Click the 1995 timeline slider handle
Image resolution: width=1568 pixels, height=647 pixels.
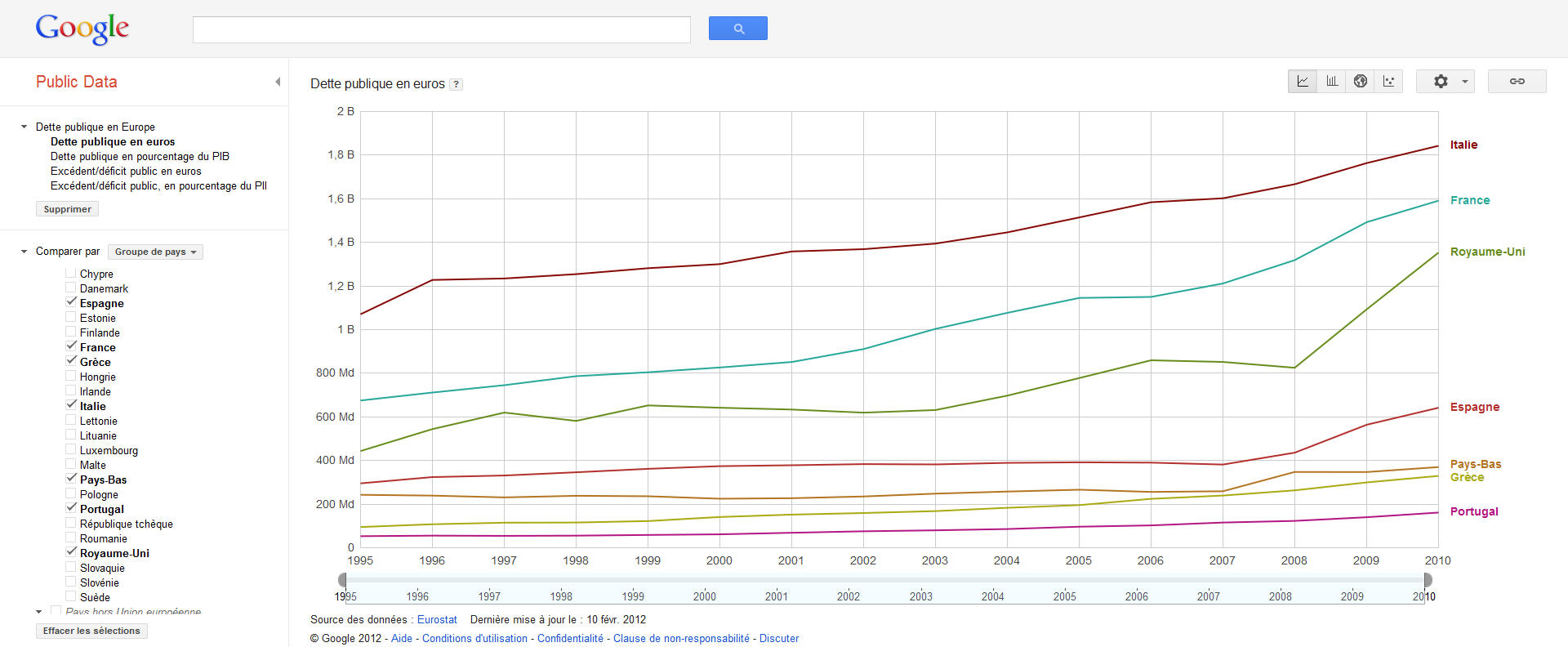(x=342, y=580)
